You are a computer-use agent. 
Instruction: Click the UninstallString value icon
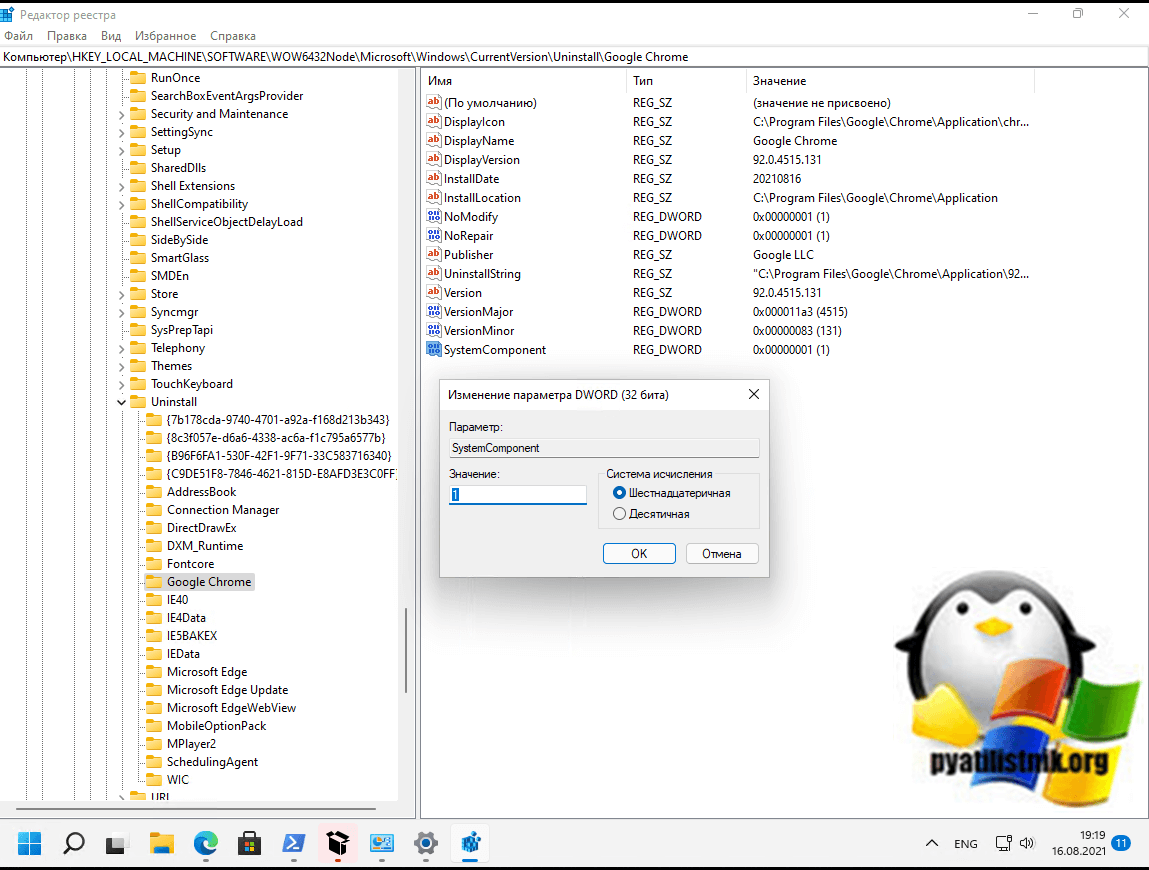pos(434,274)
